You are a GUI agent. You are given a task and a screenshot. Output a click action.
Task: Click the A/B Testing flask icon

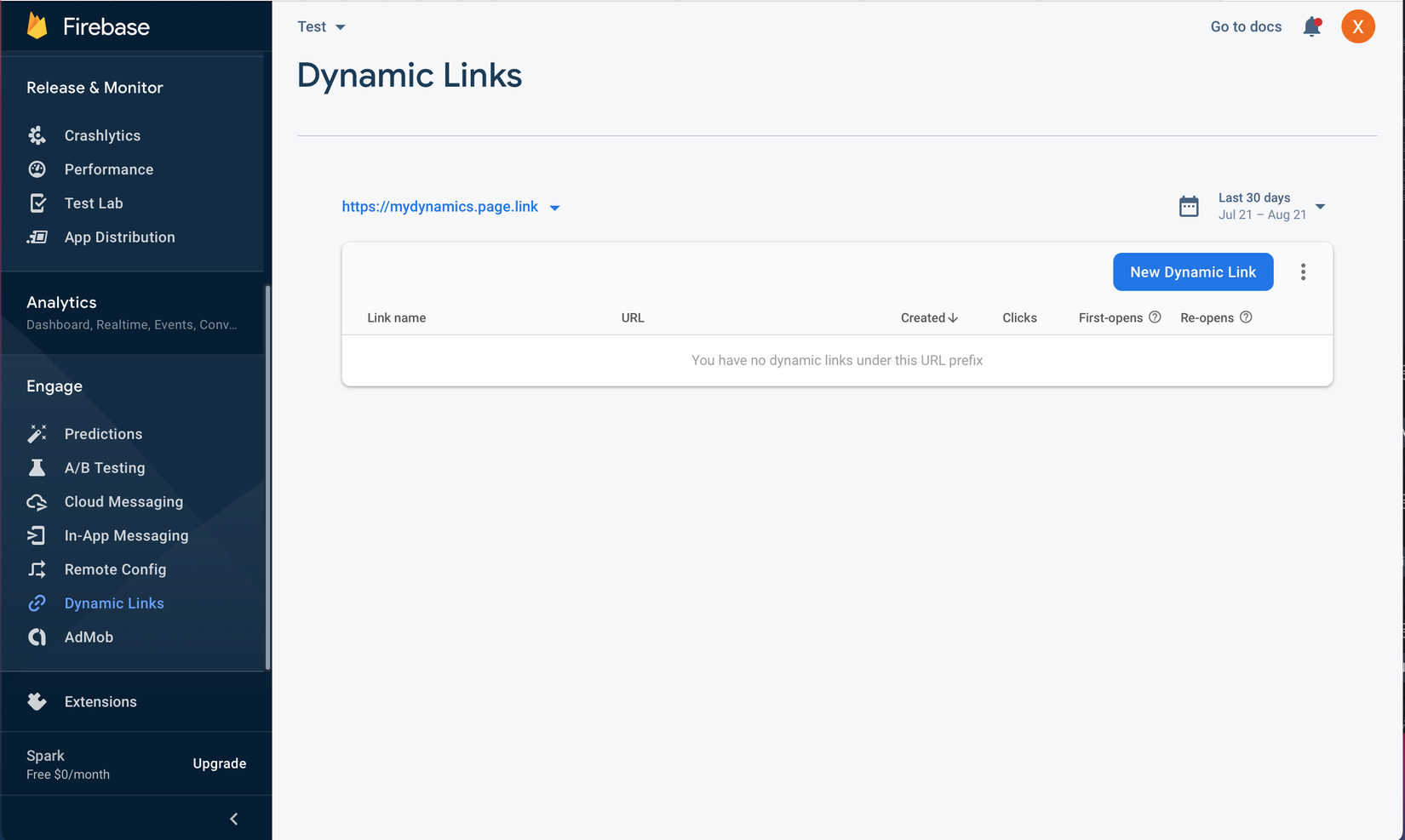pos(37,468)
